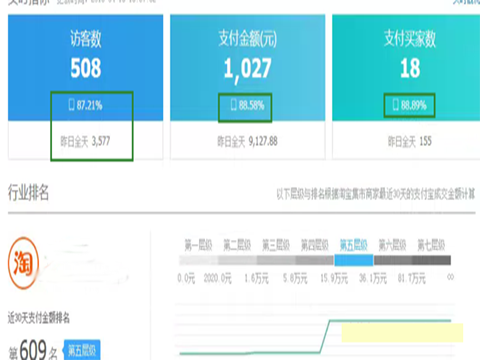
Task: Click the blue 第五层级 badge beside rank 609
Action: coord(82,350)
